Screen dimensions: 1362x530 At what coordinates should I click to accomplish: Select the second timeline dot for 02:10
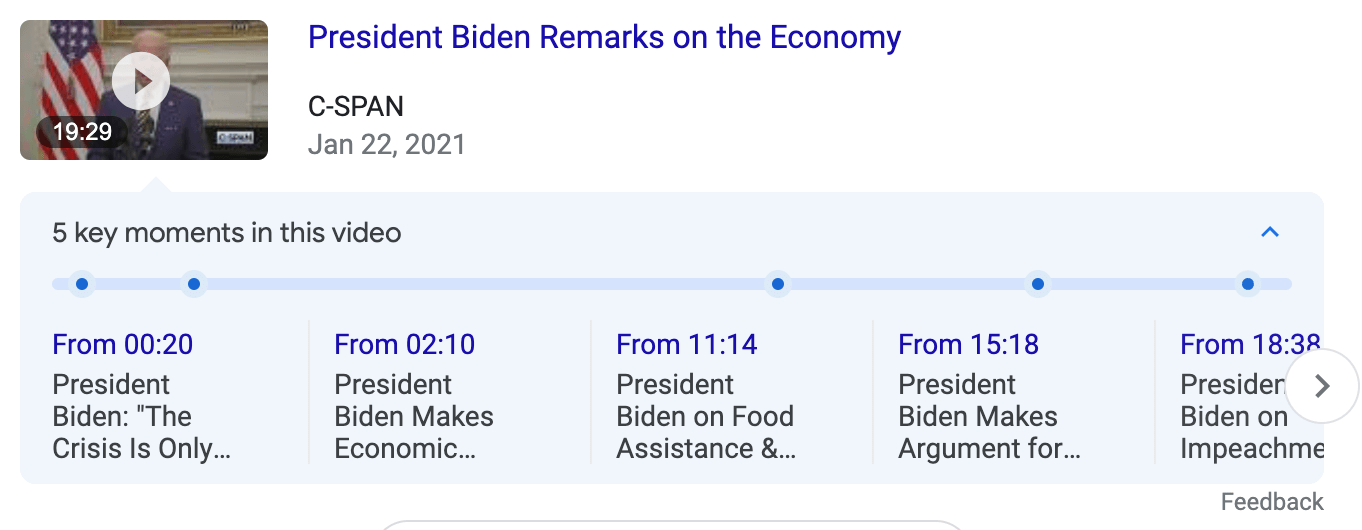[194, 285]
